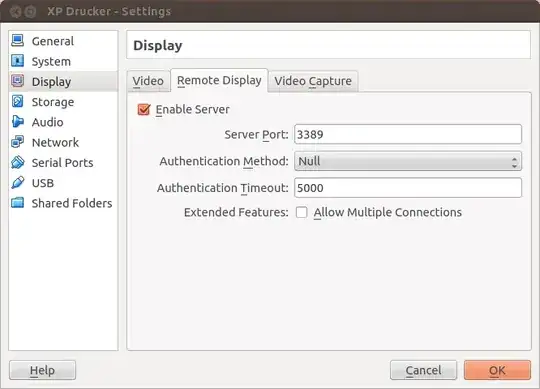
Task: Click the Audio speaker icon
Action: click(x=18, y=122)
